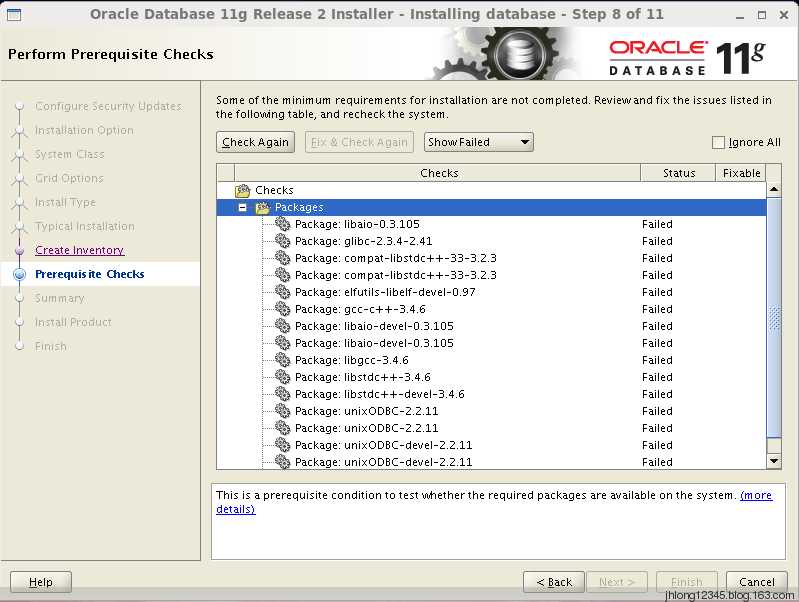Select row Package: glibc-2.3.4-2.41

(x=491, y=241)
